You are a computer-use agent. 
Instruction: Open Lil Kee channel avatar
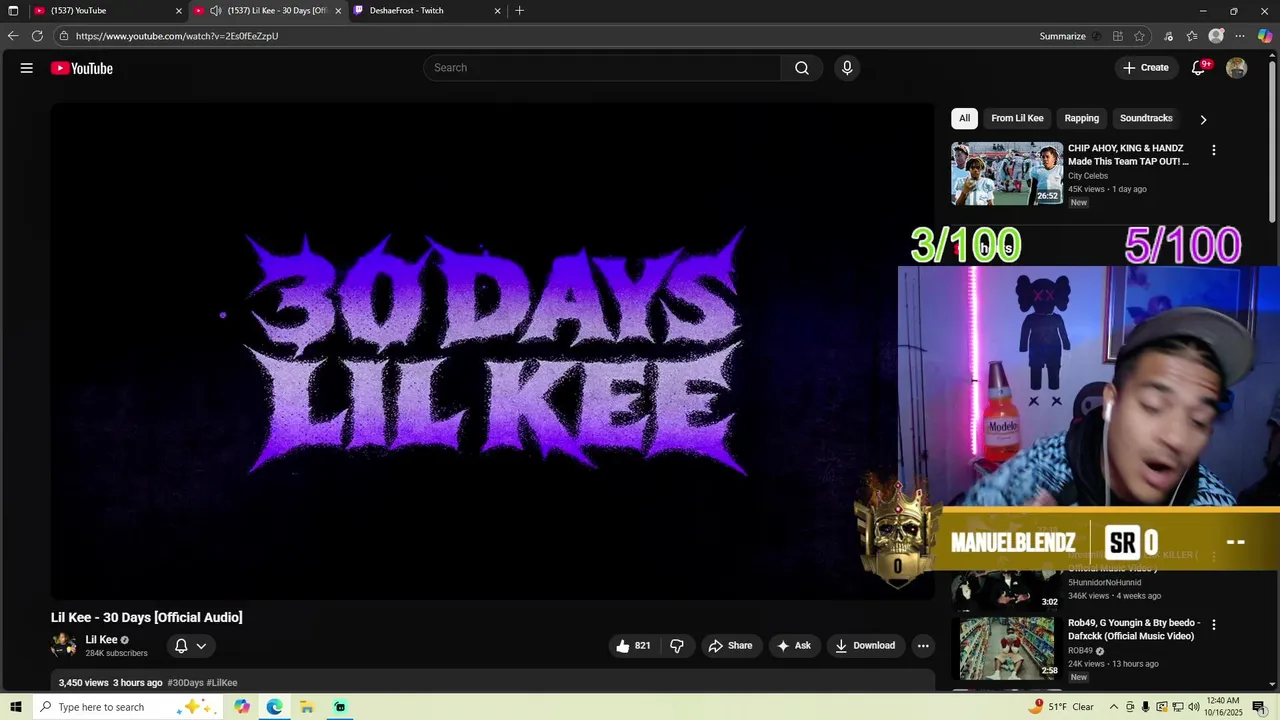64,646
